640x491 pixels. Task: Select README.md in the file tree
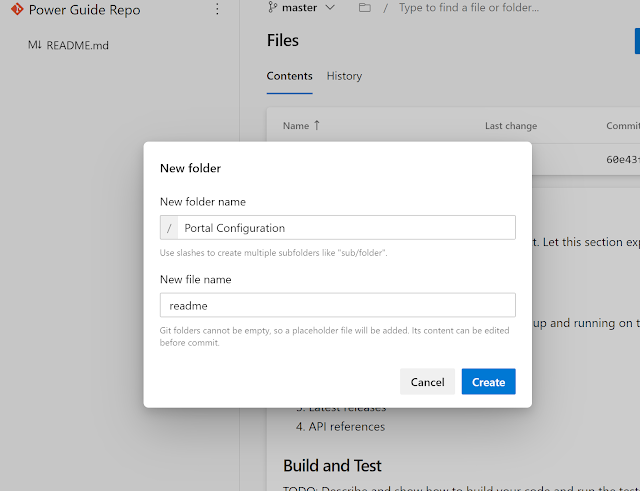click(77, 45)
